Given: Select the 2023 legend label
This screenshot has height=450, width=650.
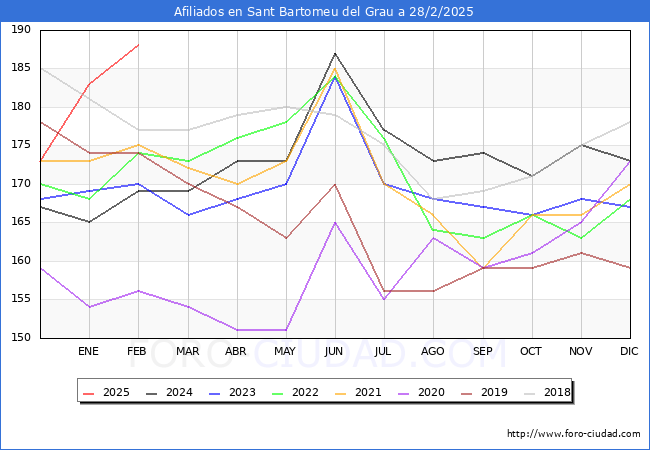Looking at the screenshot, I should point(242,392).
